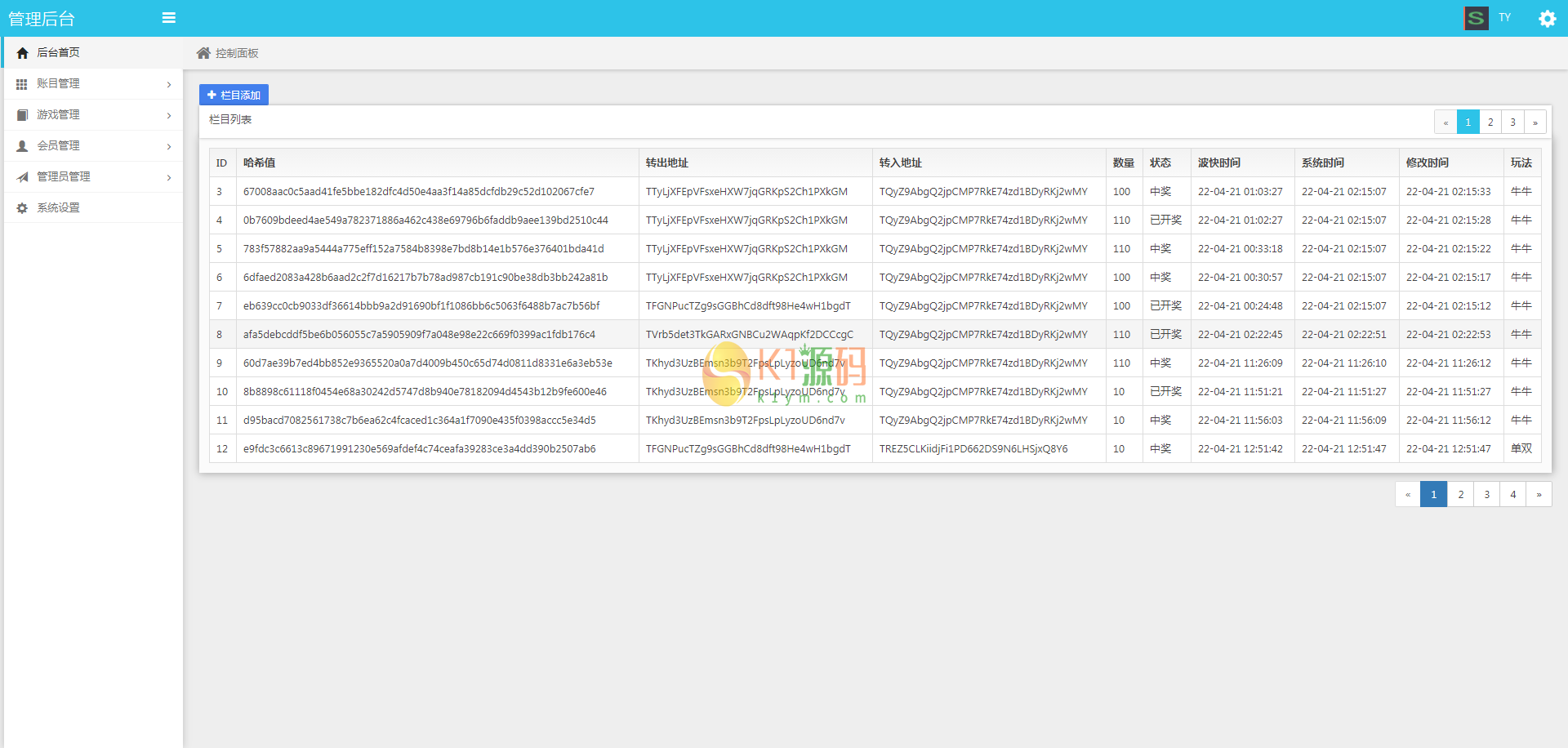Toggle the hamburger sidebar menu icon

tap(169, 18)
